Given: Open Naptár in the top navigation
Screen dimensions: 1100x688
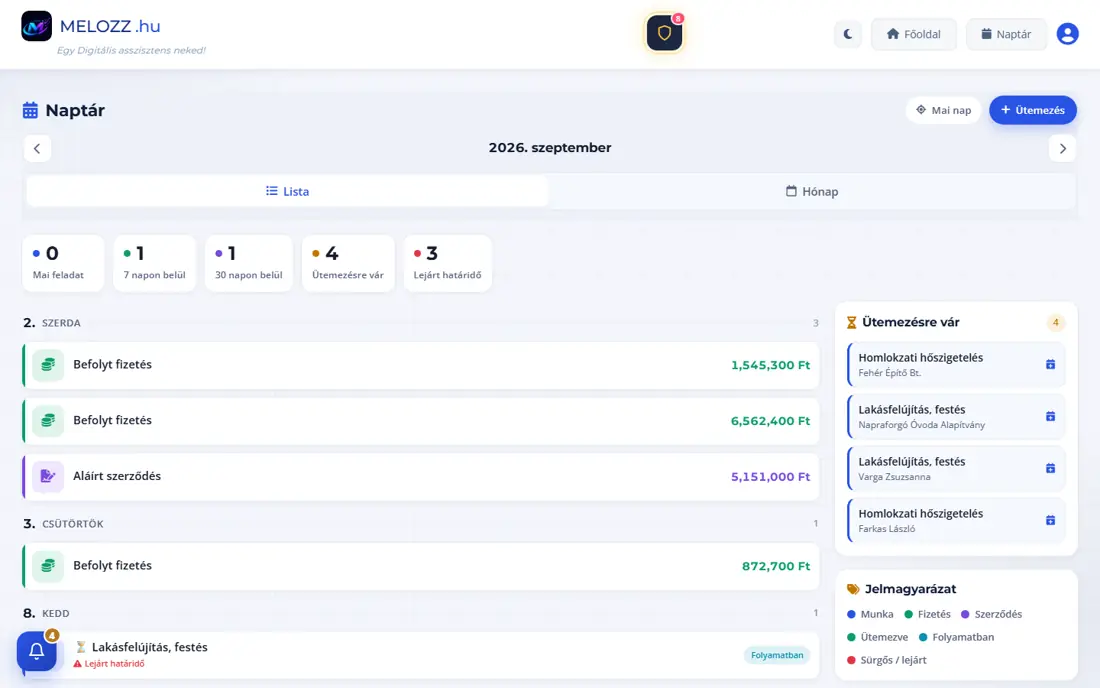Looking at the screenshot, I should click(1006, 34).
